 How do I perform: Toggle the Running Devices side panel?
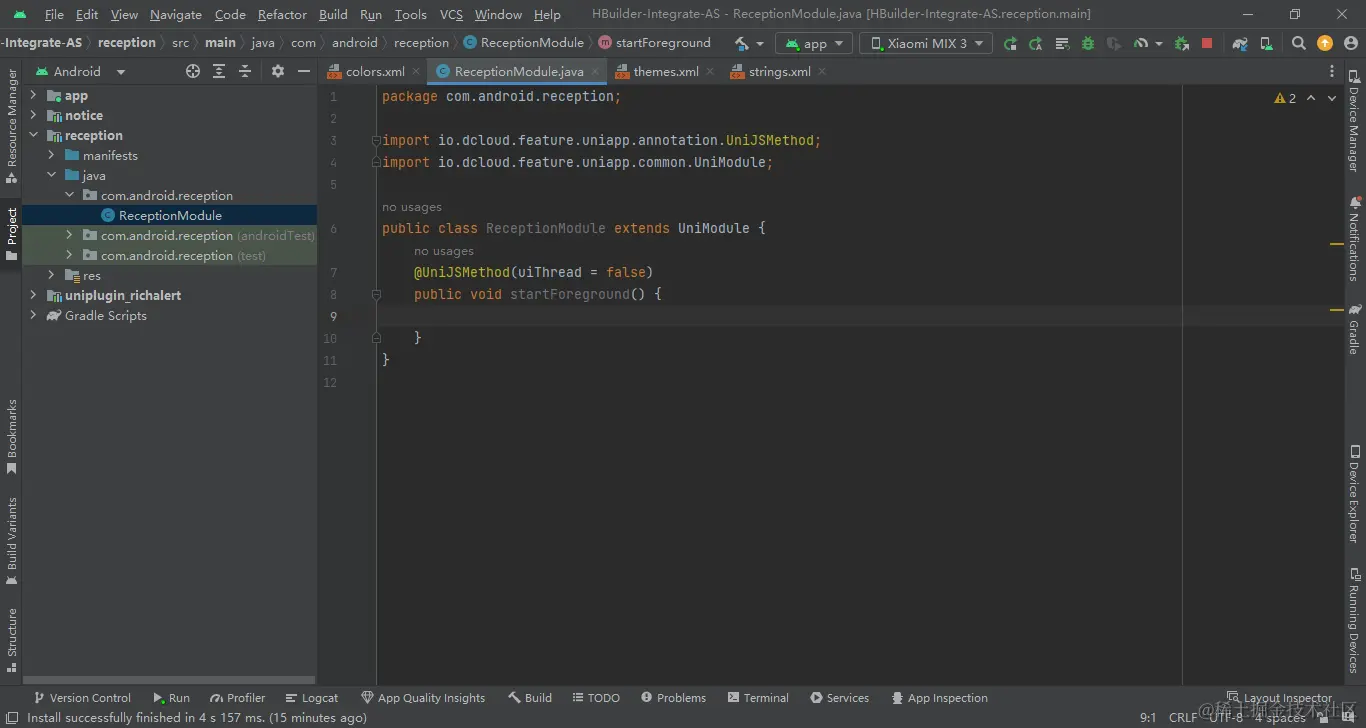1354,620
